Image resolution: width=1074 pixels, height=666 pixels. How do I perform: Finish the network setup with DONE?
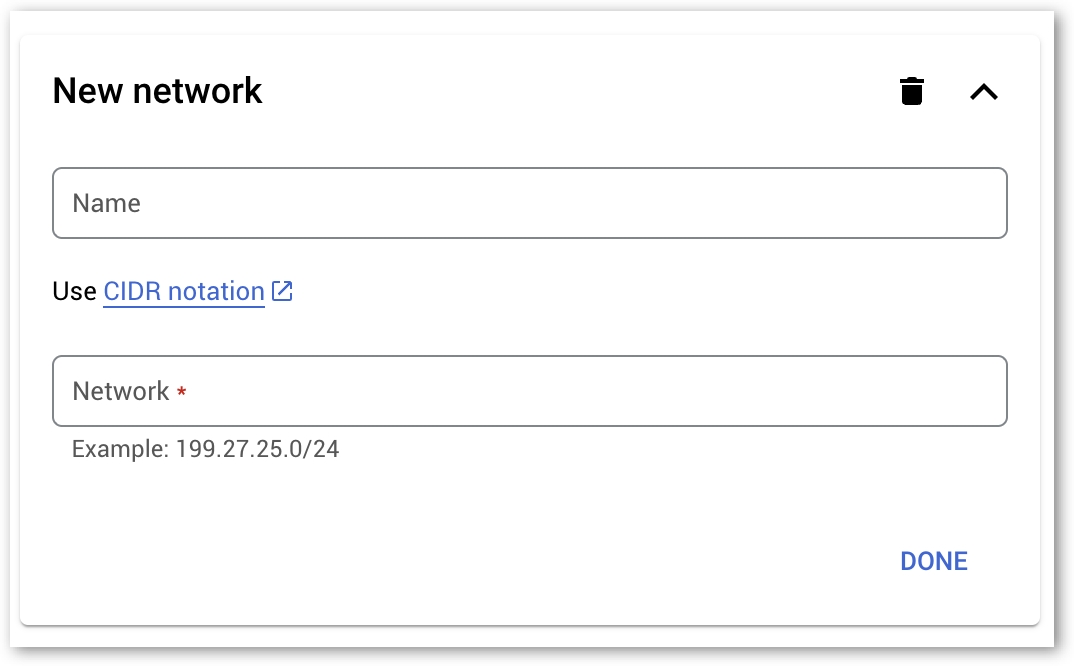(x=934, y=561)
